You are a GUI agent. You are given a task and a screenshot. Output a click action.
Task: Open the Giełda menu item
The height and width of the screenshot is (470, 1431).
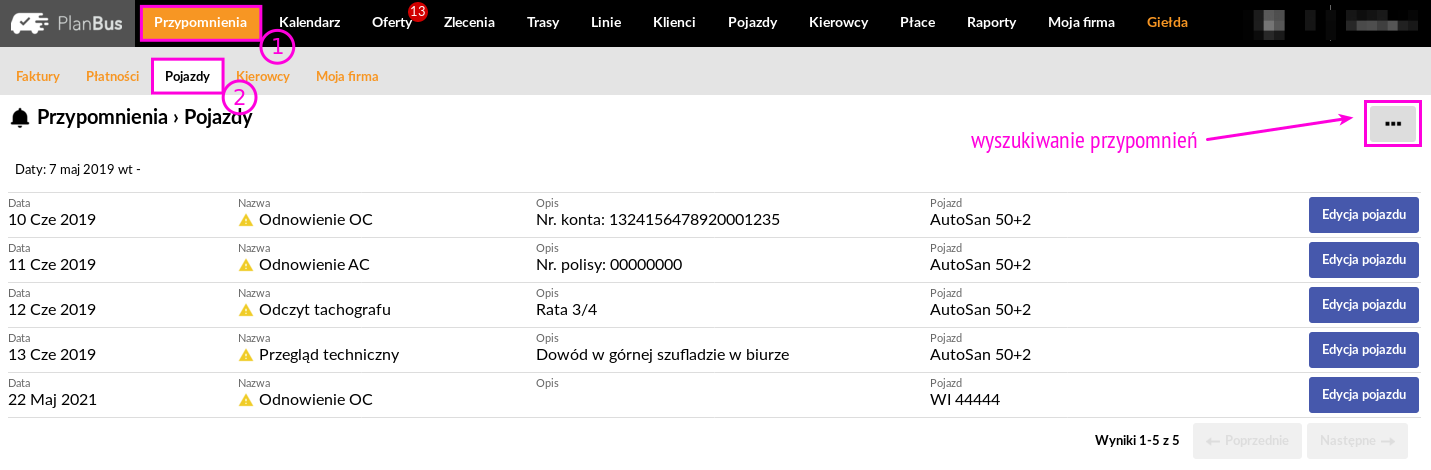1167,23
